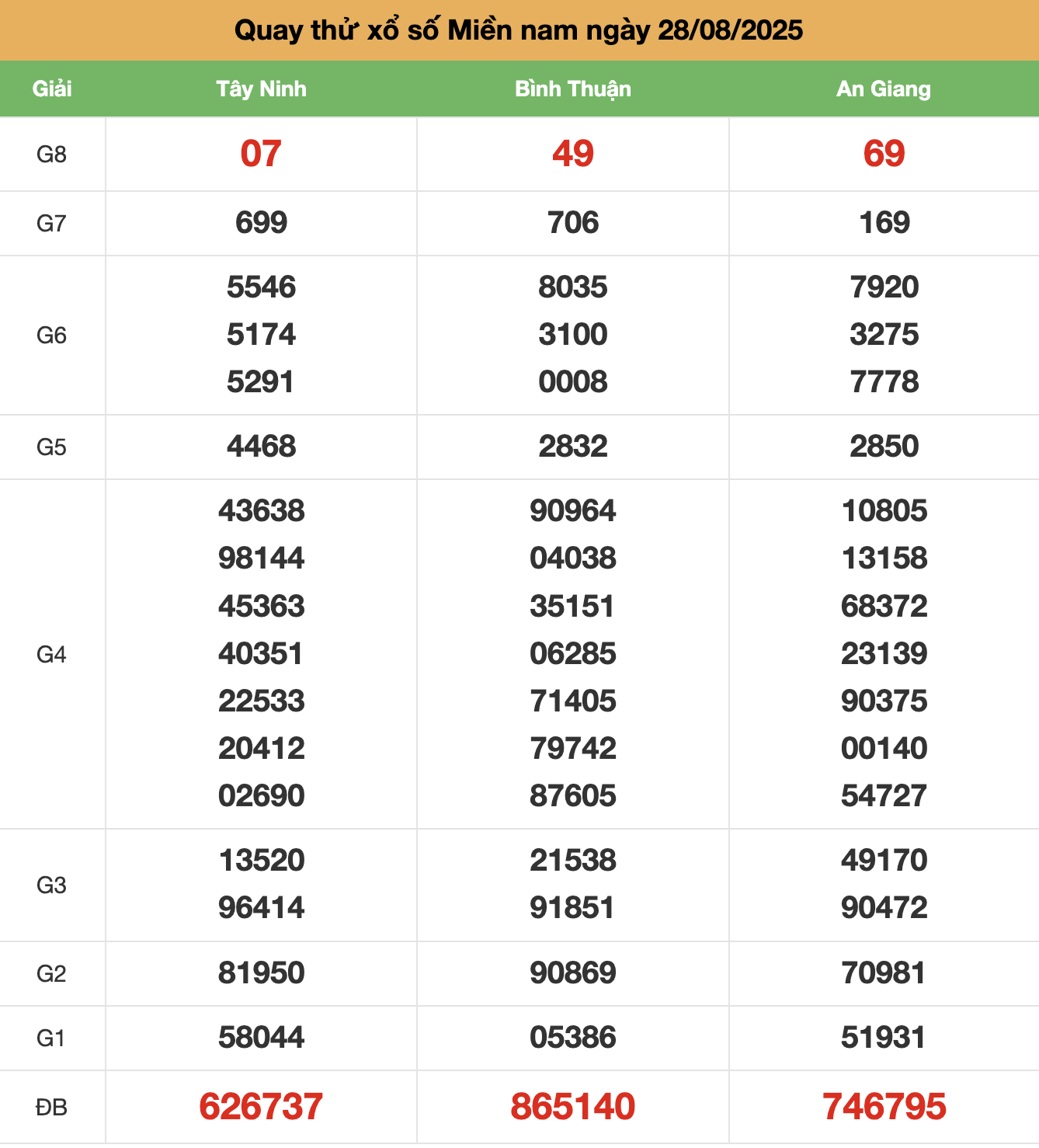Click the G7 result 706
Image resolution: width=1039 pixels, height=1148 pixels.
click(x=573, y=223)
